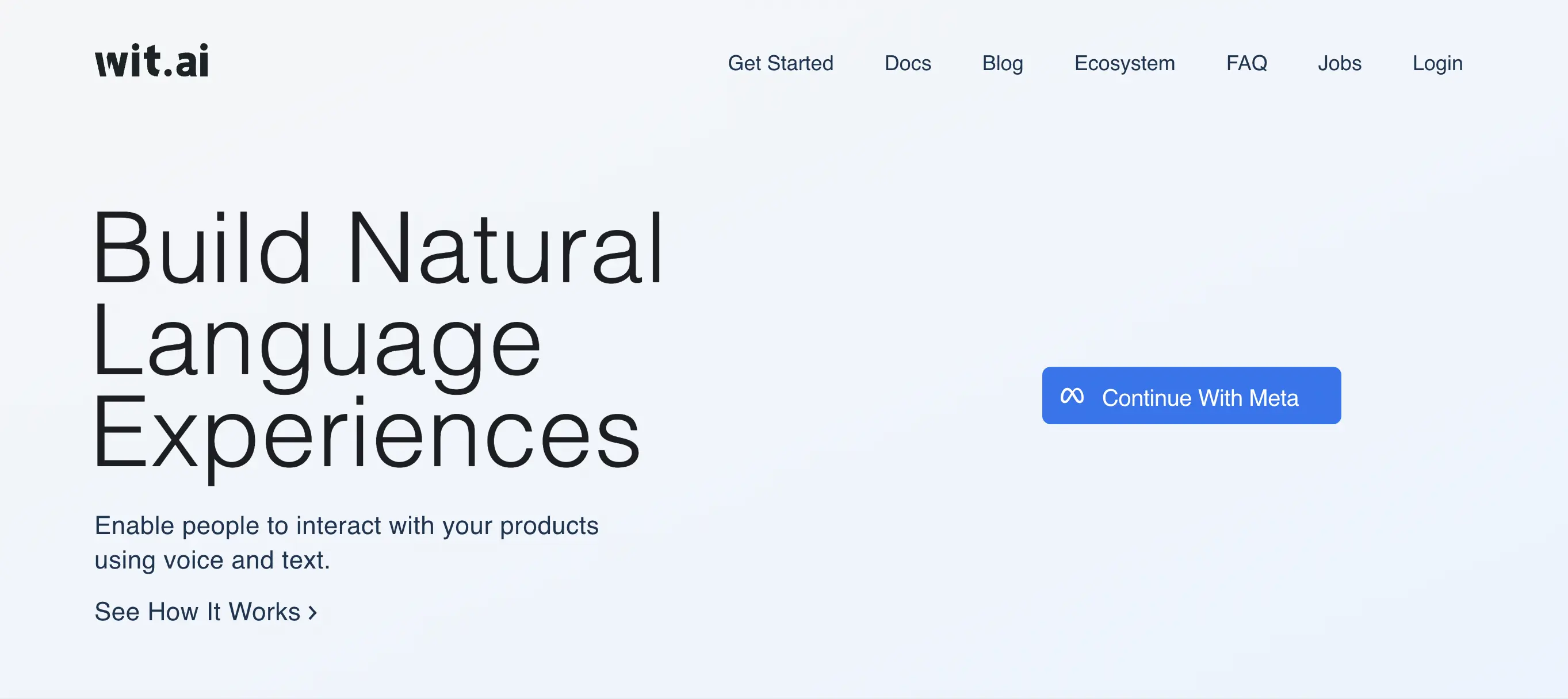Open the Get Started page
This screenshot has width=1568, height=699.
781,63
